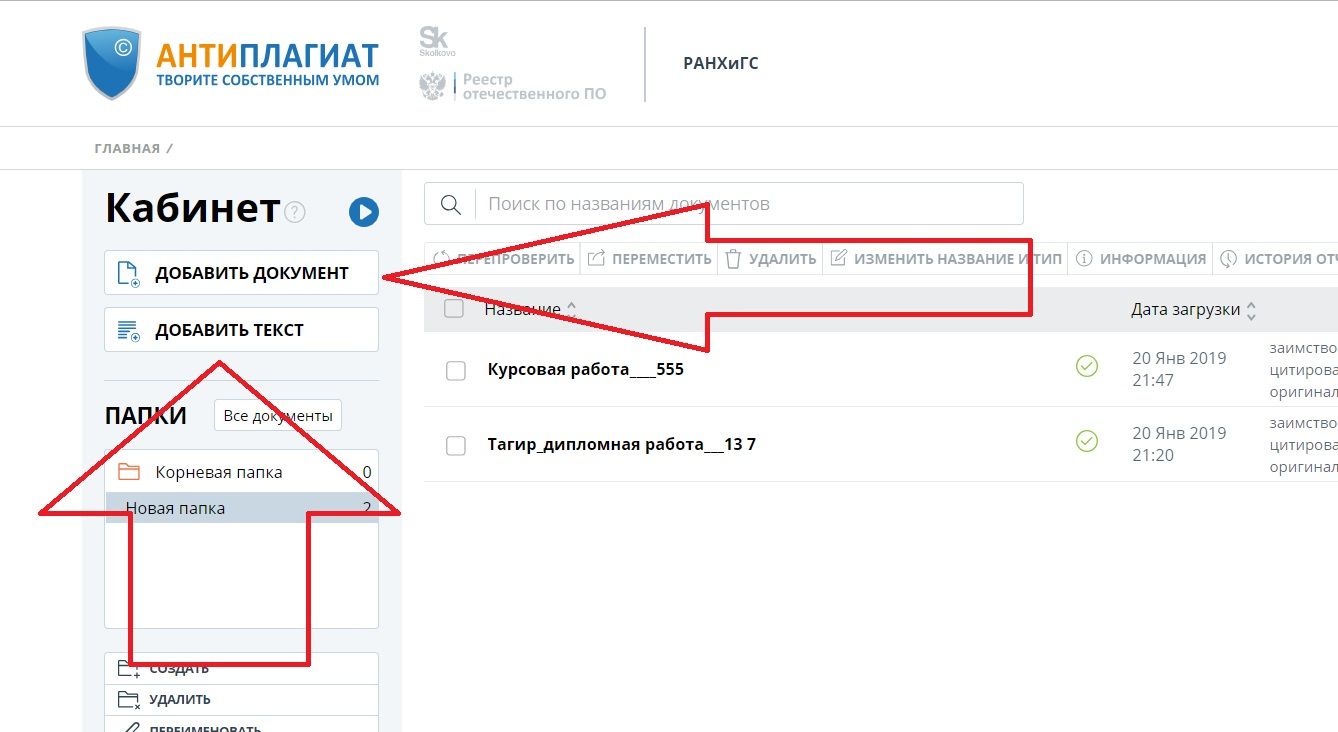1338x732 pixels.
Task: Click the green check status for Курсовая работа
Action: pos(1086,366)
